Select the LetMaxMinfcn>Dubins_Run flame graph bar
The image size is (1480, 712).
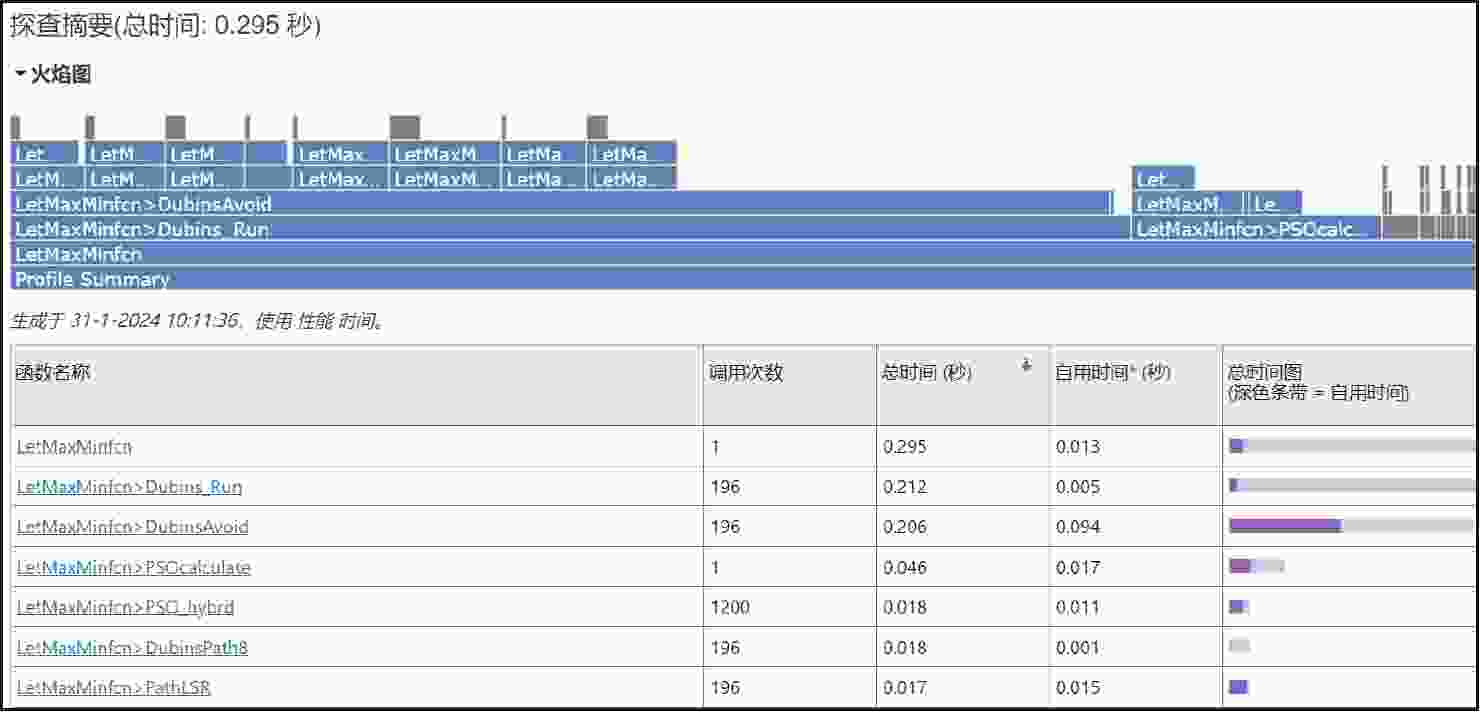[x=570, y=229]
